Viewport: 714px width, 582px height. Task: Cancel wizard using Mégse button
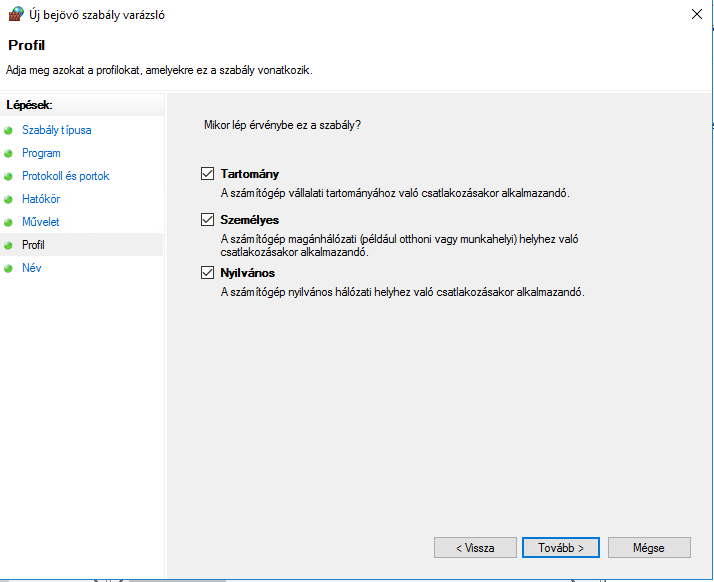648,548
